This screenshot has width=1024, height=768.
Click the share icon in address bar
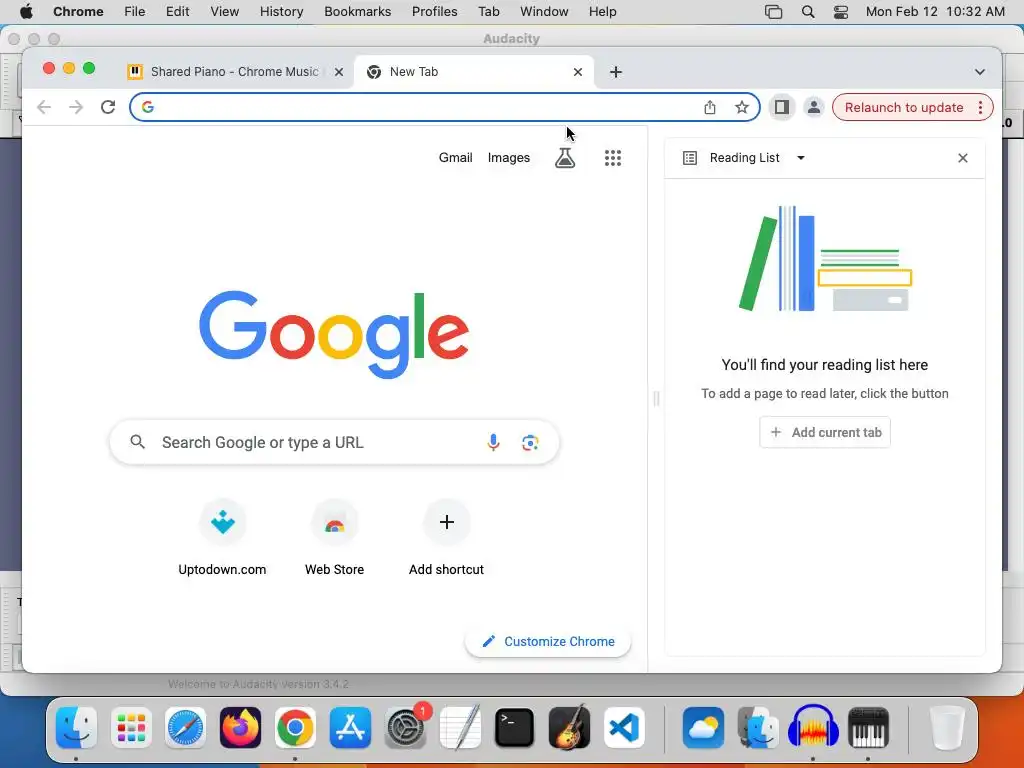pyautogui.click(x=710, y=107)
